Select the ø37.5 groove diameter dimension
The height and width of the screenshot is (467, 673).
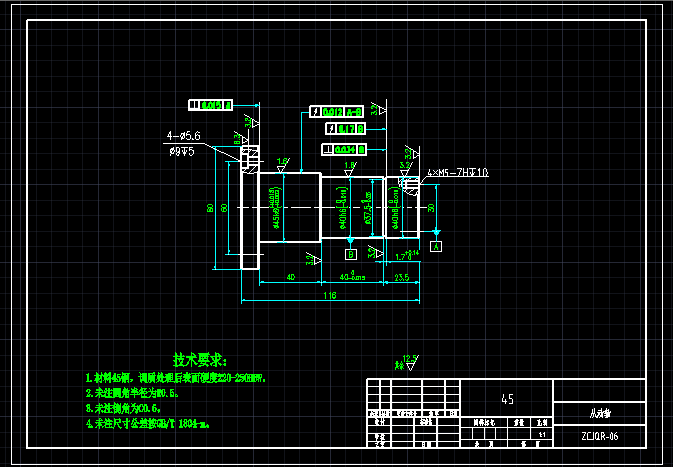pyautogui.click(x=368, y=208)
